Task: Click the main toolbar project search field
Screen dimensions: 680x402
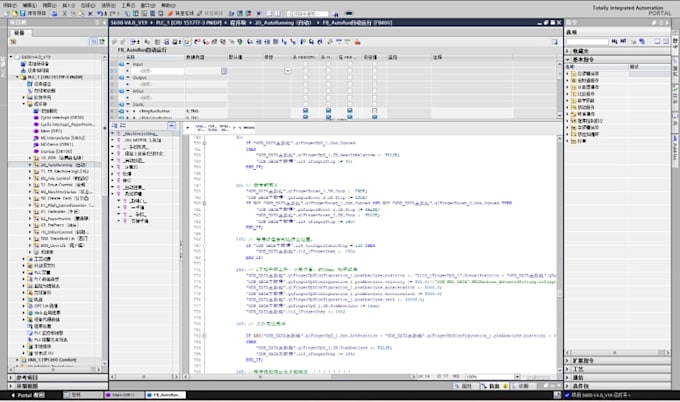Action: pos(307,14)
